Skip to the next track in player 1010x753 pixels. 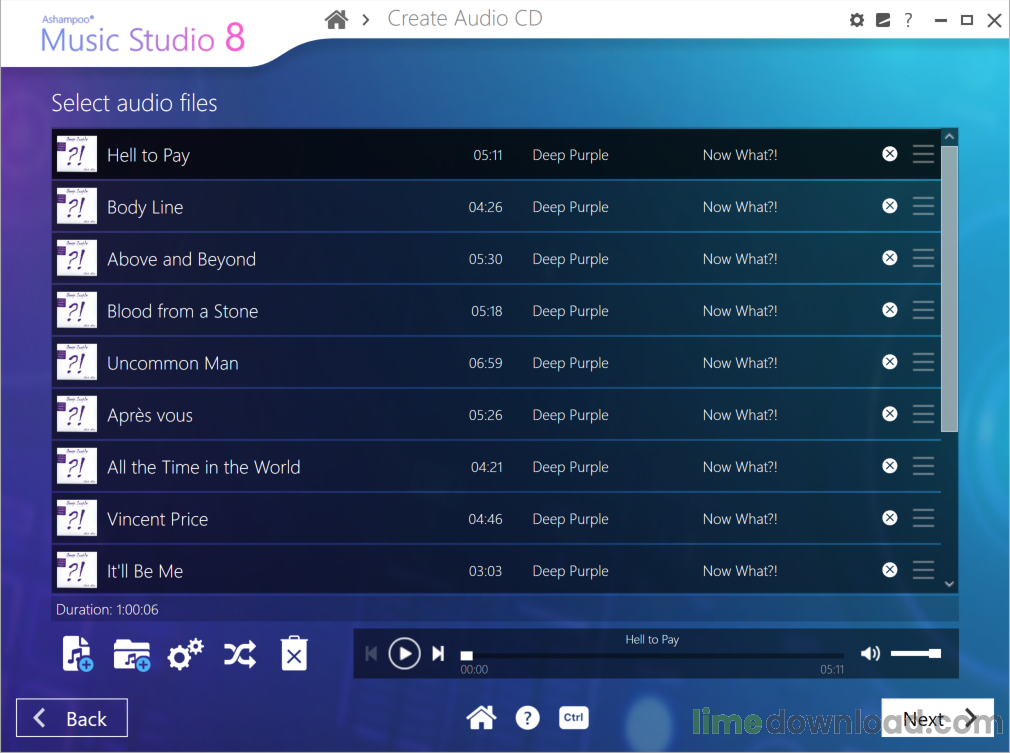438,653
